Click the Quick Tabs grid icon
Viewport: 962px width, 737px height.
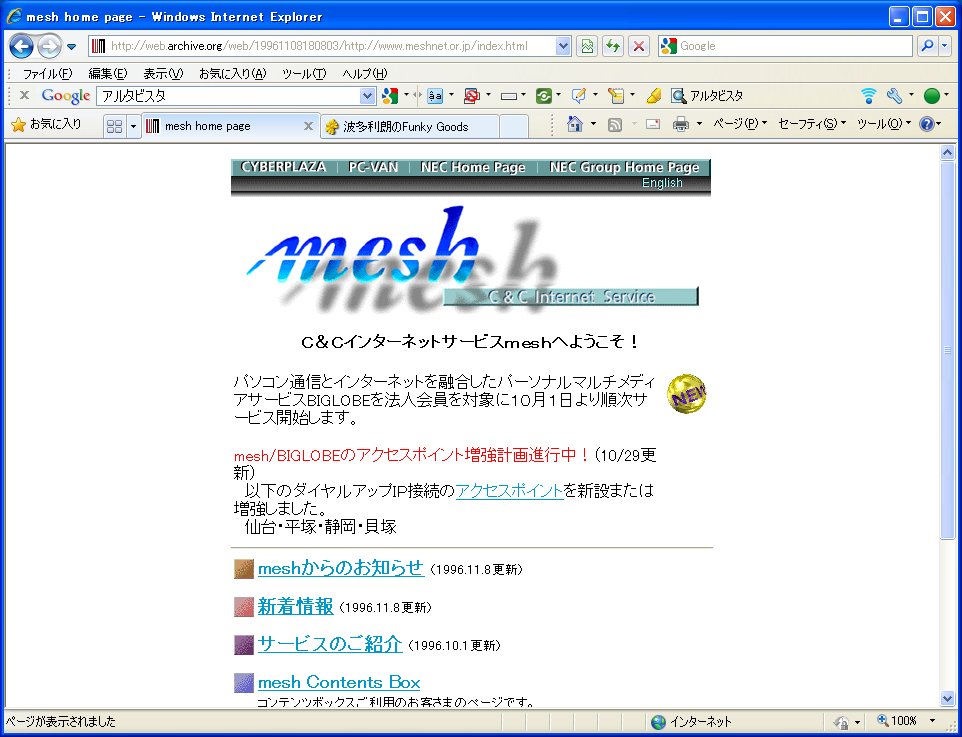coord(114,126)
